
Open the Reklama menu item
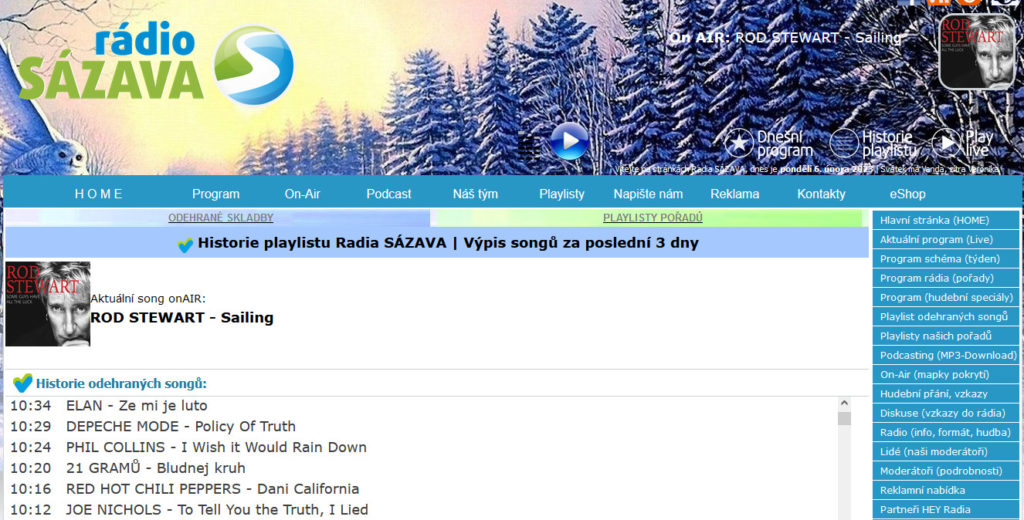point(735,194)
